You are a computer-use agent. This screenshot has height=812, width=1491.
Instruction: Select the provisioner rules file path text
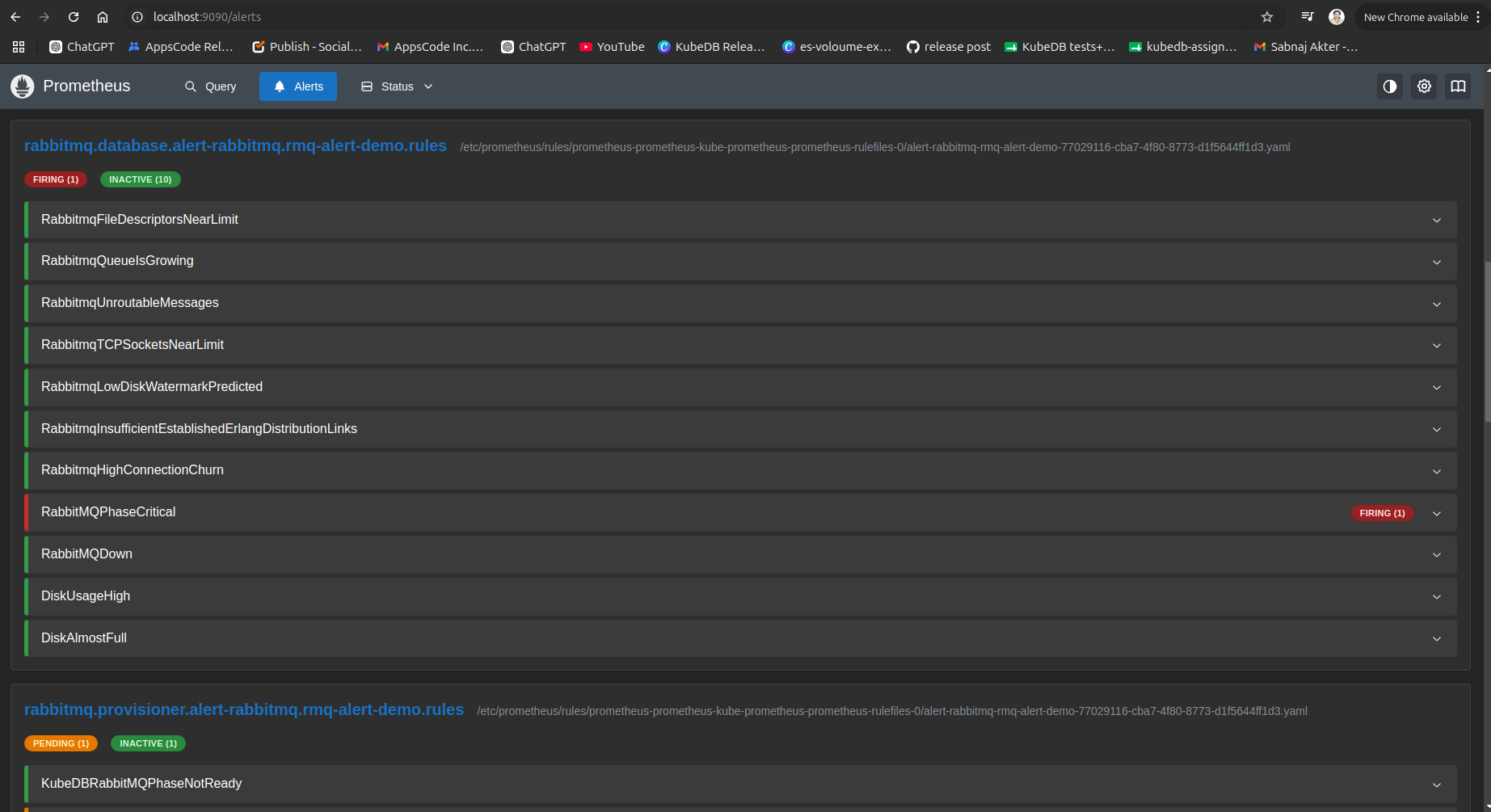(892, 711)
